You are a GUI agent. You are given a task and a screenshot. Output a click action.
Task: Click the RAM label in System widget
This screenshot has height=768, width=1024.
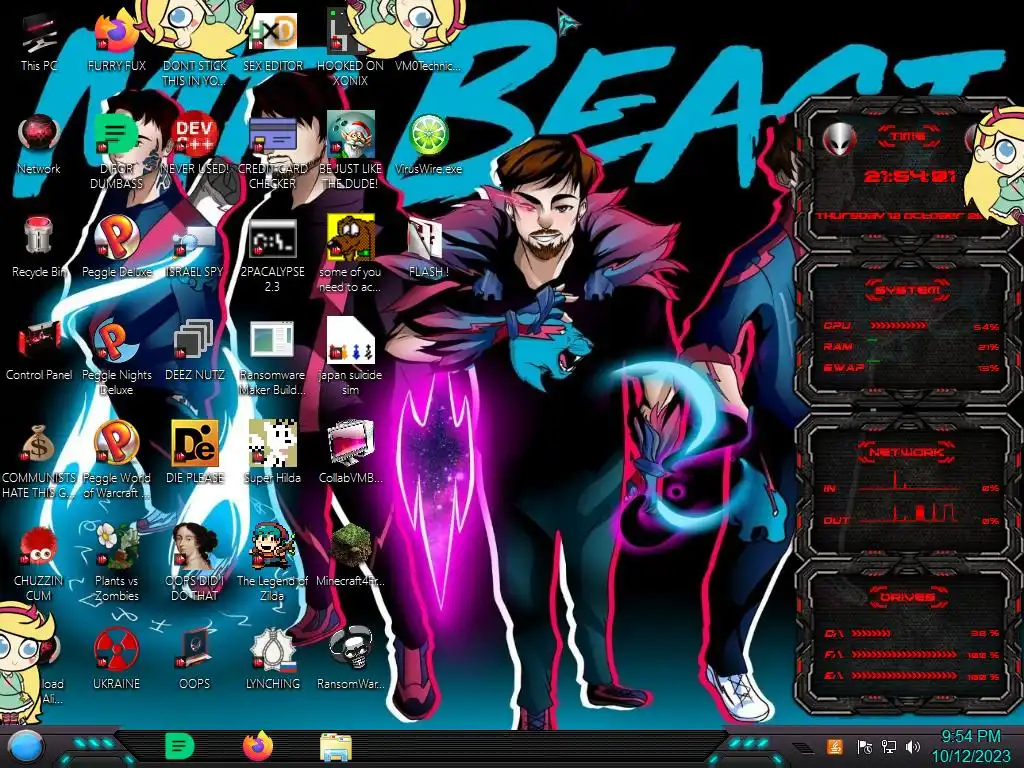click(839, 346)
